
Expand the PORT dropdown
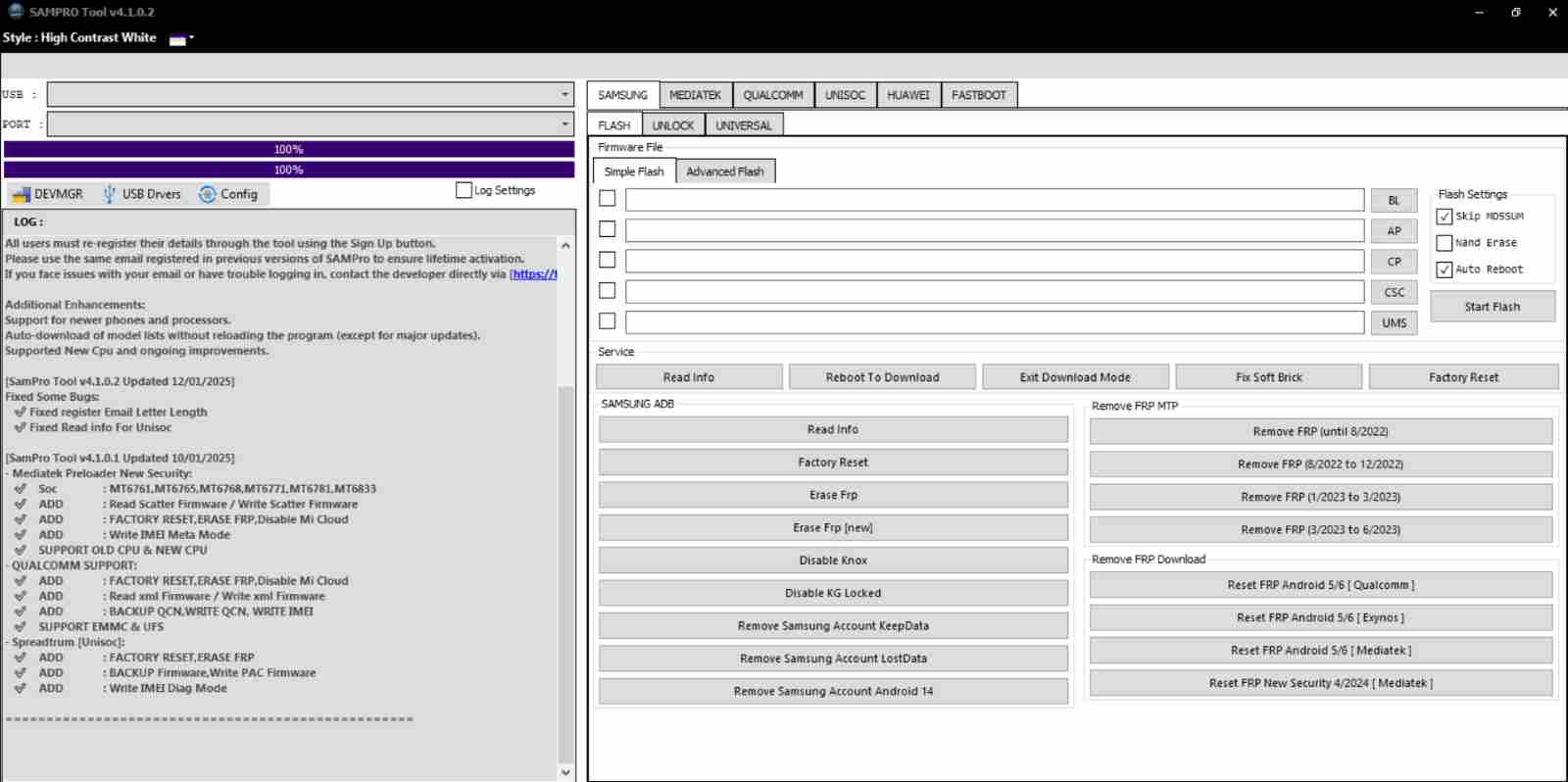pos(564,124)
